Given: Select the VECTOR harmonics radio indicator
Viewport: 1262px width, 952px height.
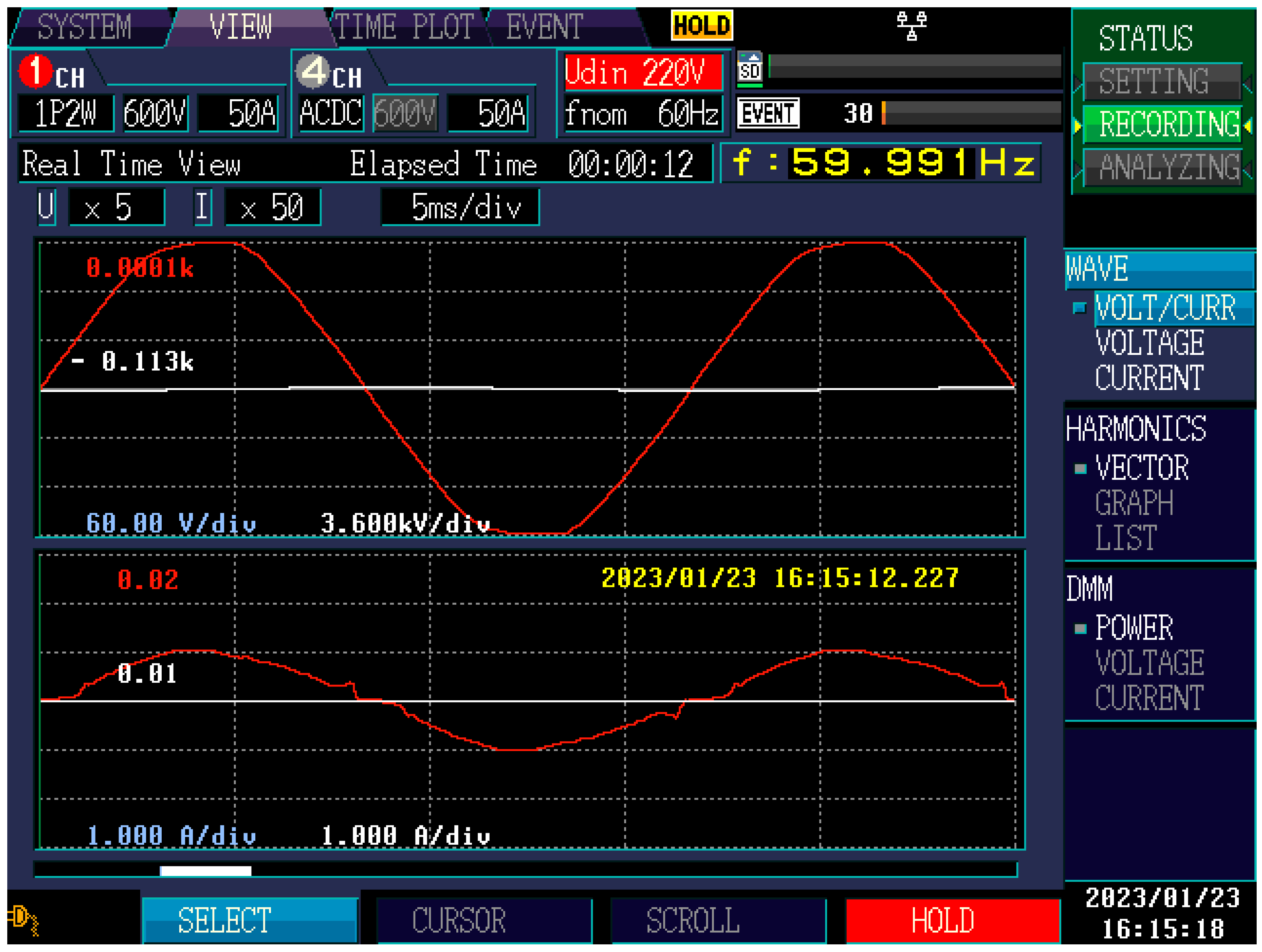Looking at the screenshot, I should (x=1080, y=469).
